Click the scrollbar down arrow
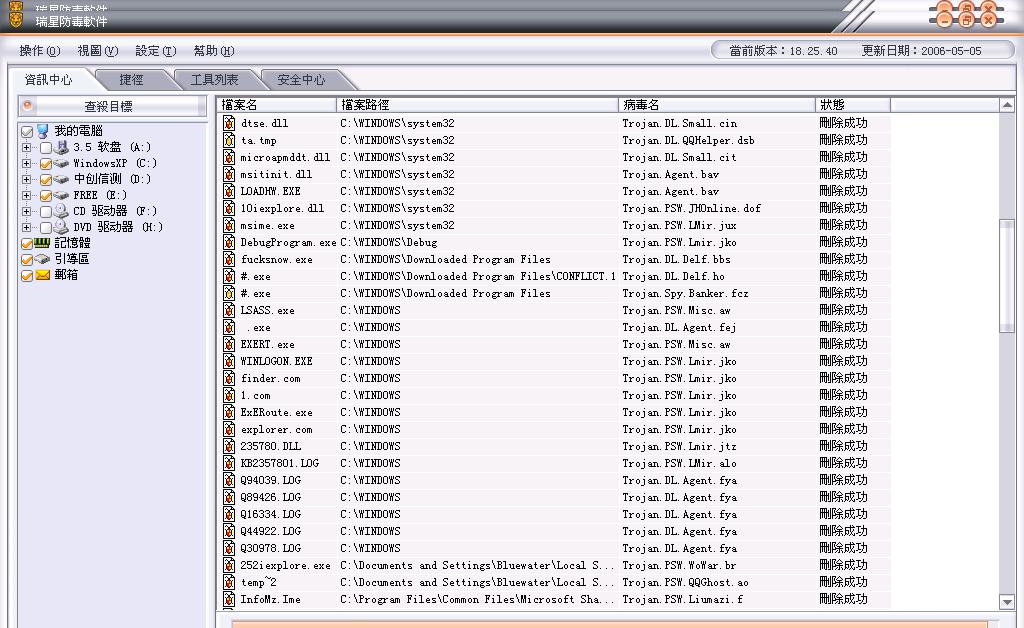Image resolution: width=1024 pixels, height=628 pixels. click(1007, 602)
